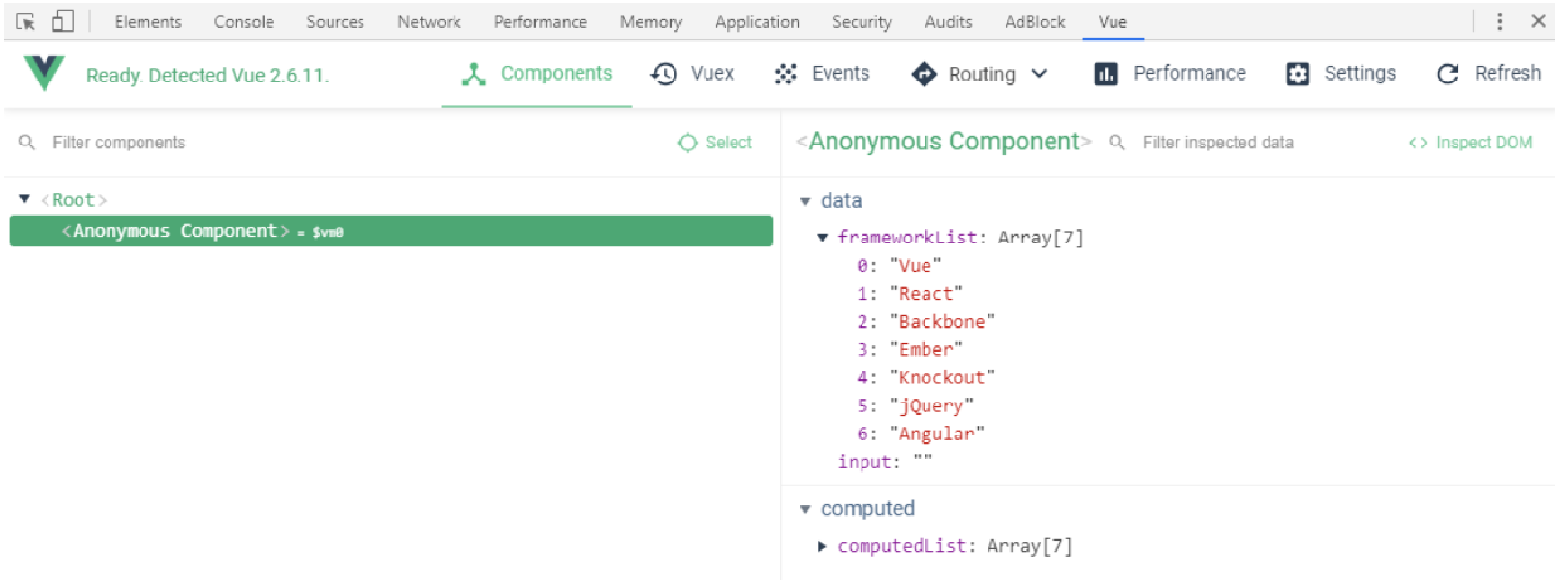Open the Events view
The height and width of the screenshot is (580, 1568).
click(x=840, y=74)
